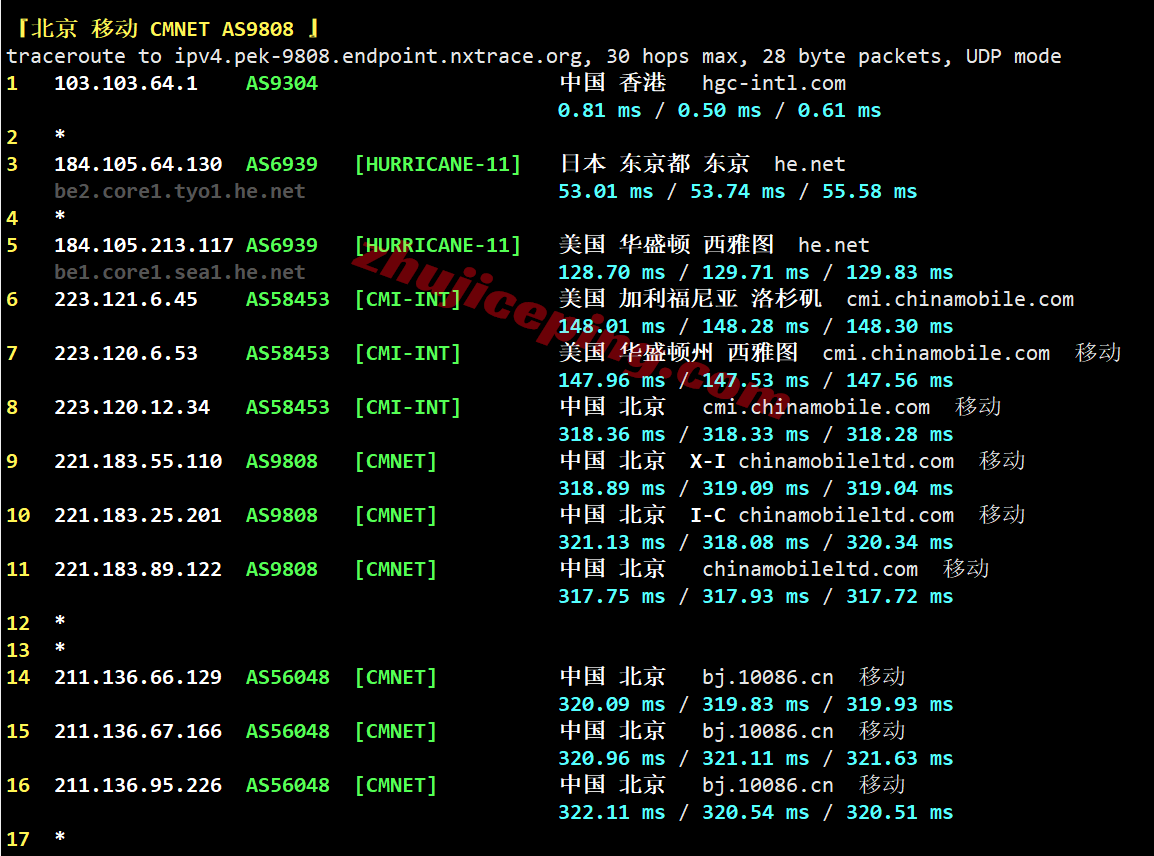Click location 日本 东京都 东京
The width and height of the screenshot is (1154, 856).
pos(654,163)
